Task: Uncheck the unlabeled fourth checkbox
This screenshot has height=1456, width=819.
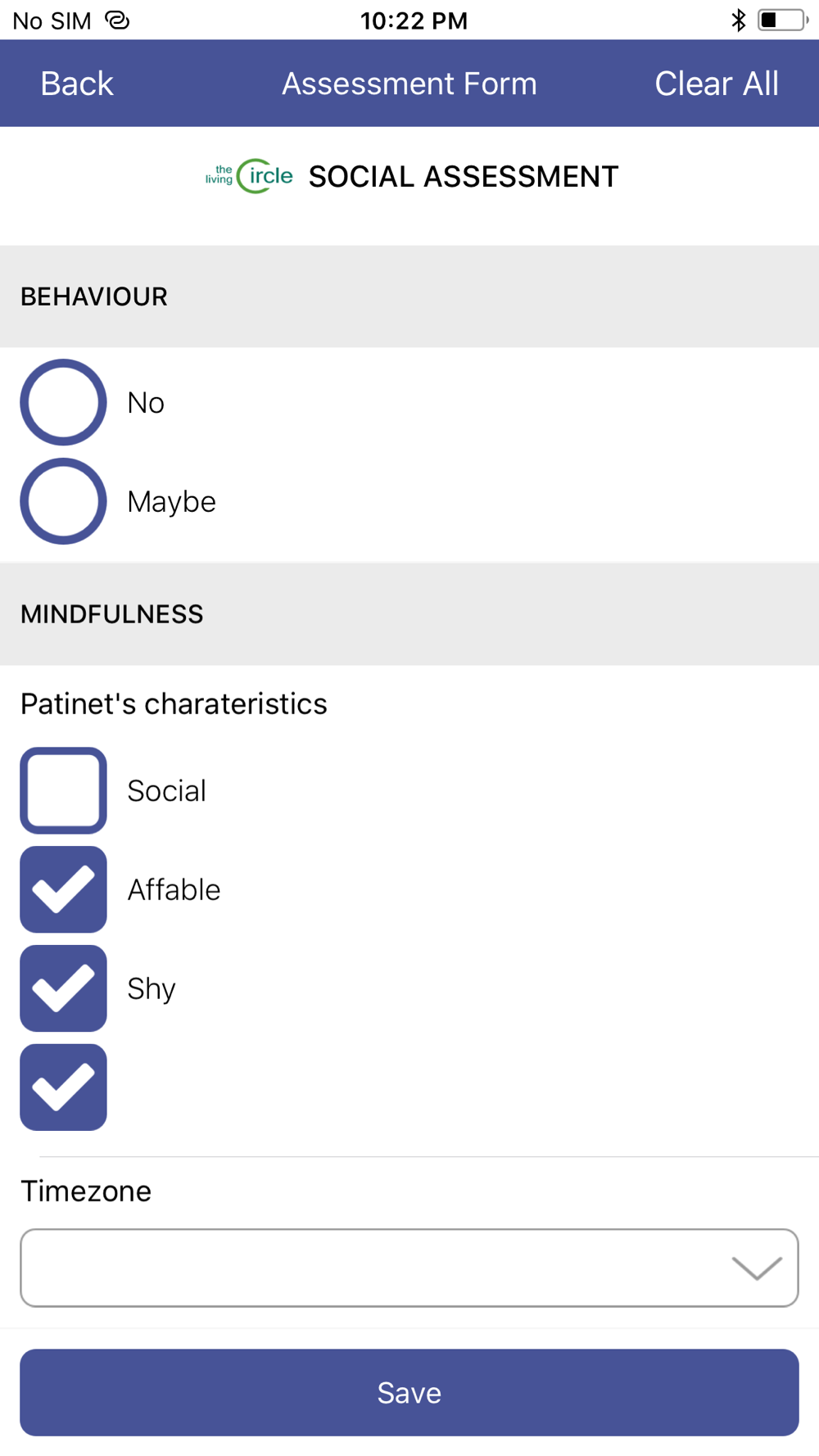Action: click(63, 1087)
